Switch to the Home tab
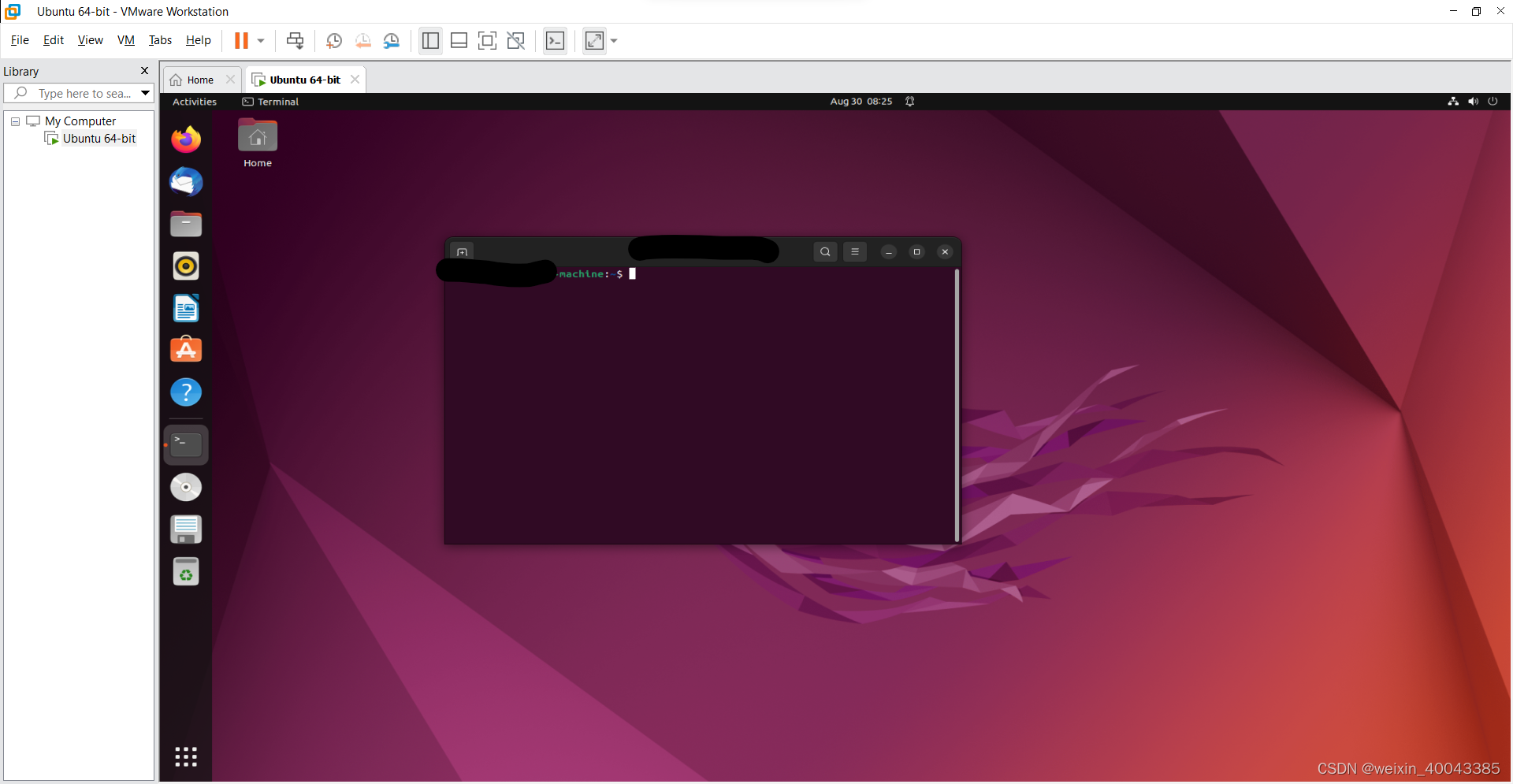 click(x=195, y=79)
